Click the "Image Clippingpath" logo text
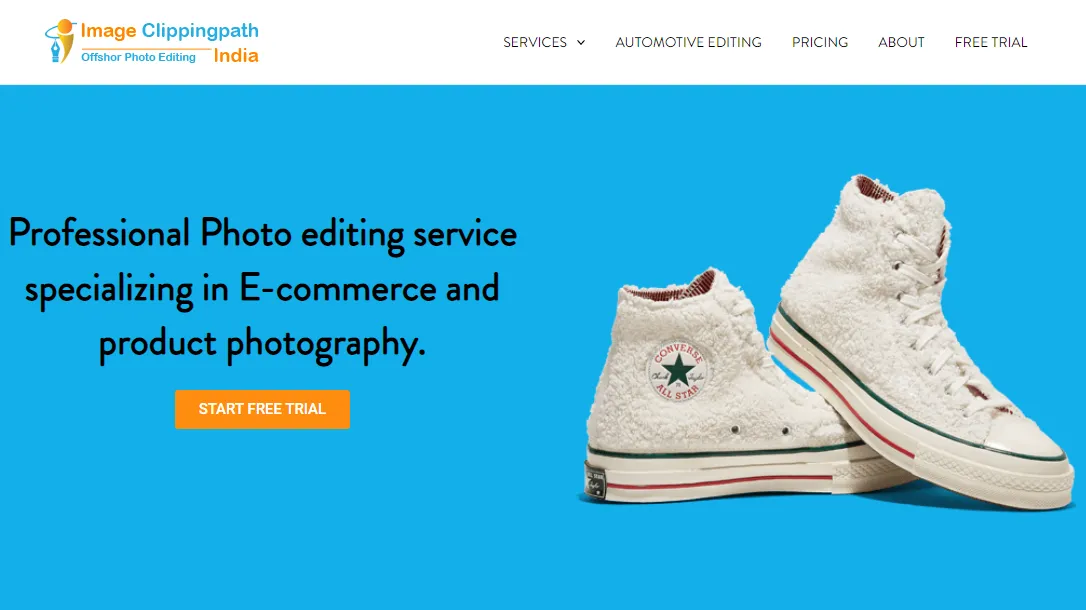This screenshot has width=1086, height=610. point(170,31)
